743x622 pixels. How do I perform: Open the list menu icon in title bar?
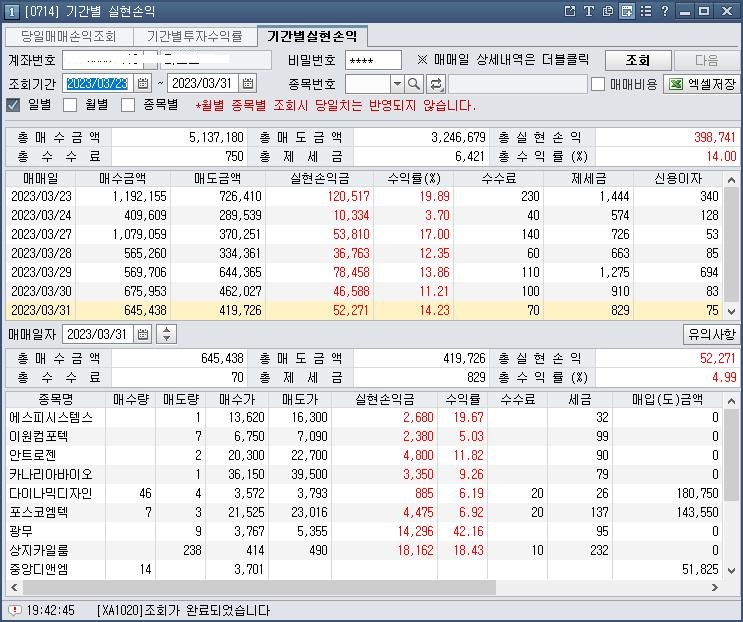646,11
